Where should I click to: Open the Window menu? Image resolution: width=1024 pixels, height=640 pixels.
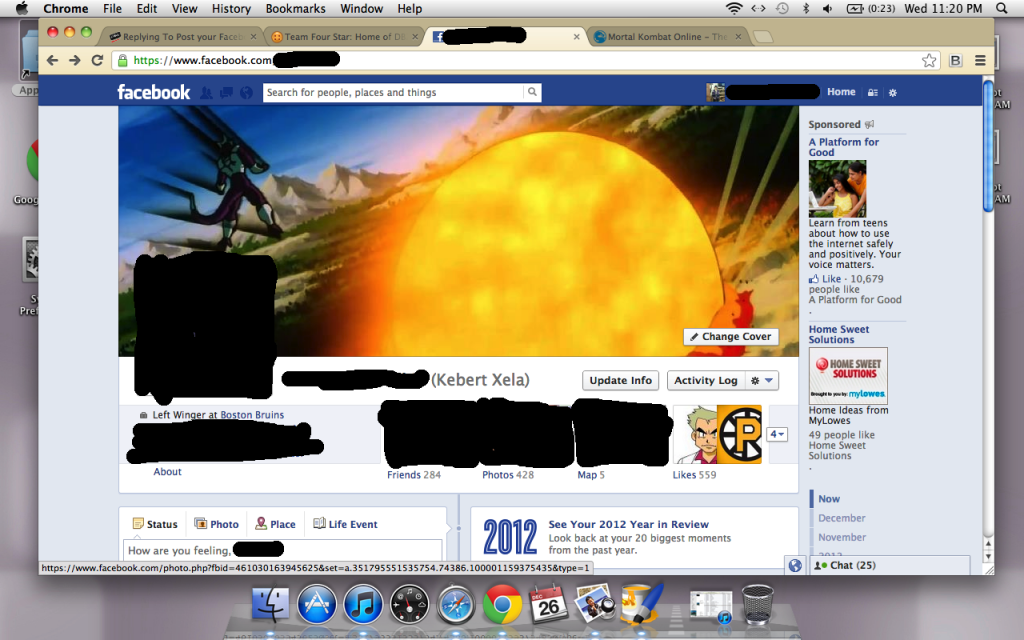click(x=361, y=8)
